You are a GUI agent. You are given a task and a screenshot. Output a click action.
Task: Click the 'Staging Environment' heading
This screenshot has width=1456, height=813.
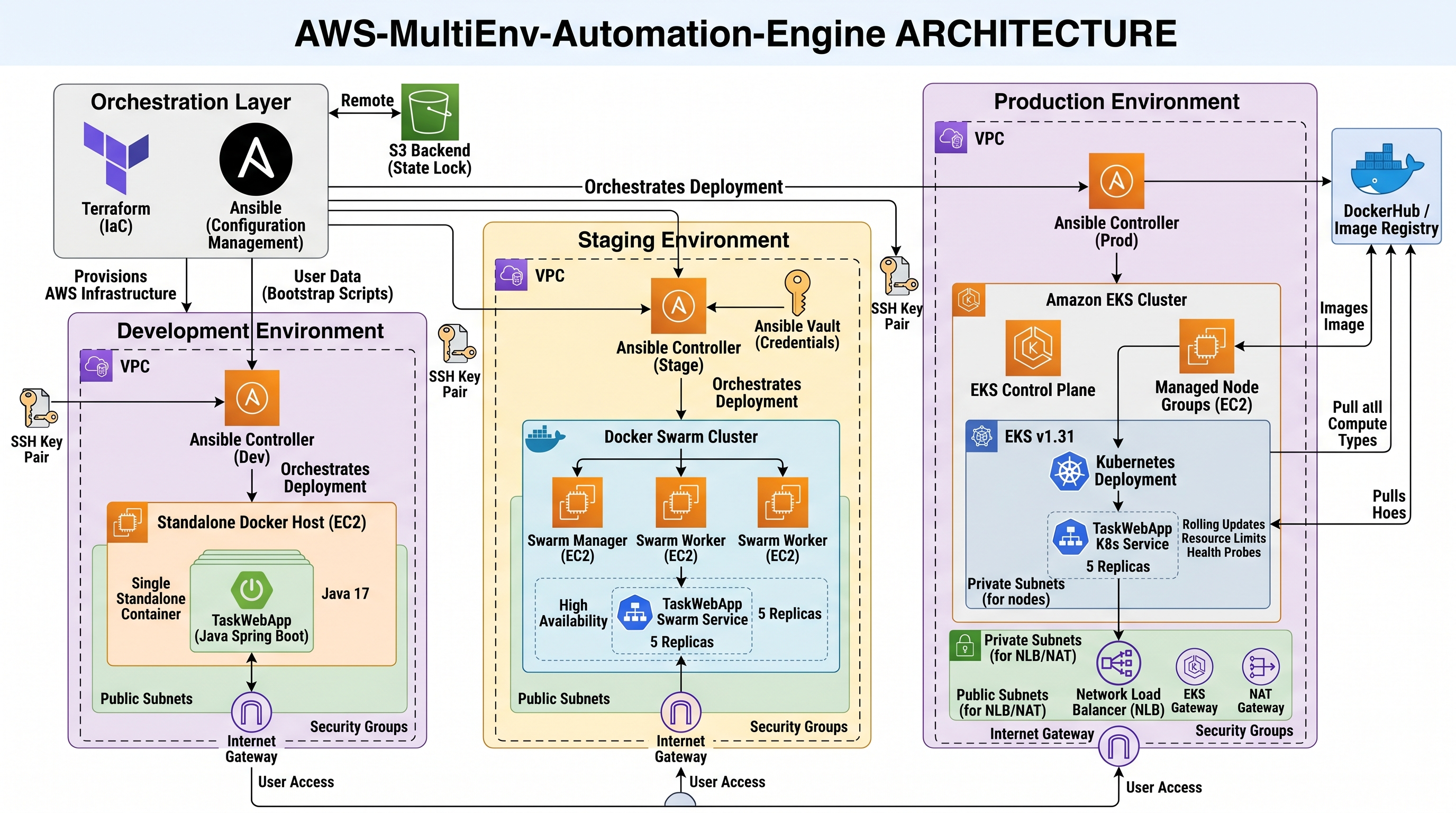pyautogui.click(x=683, y=240)
